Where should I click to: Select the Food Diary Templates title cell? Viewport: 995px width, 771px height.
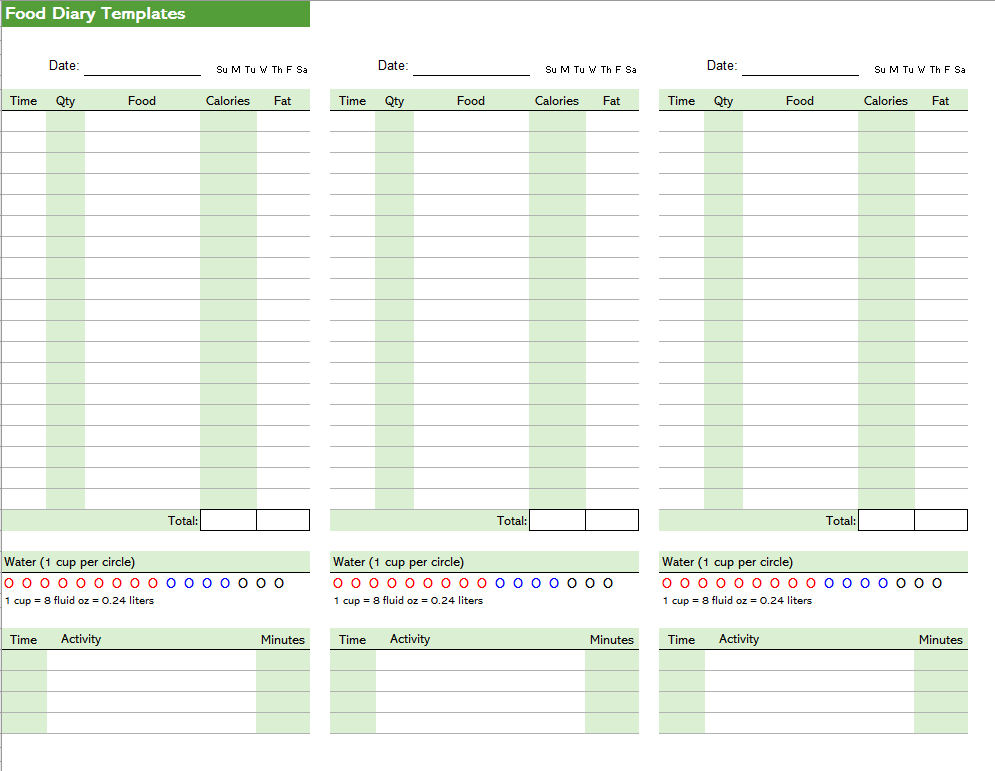155,13
